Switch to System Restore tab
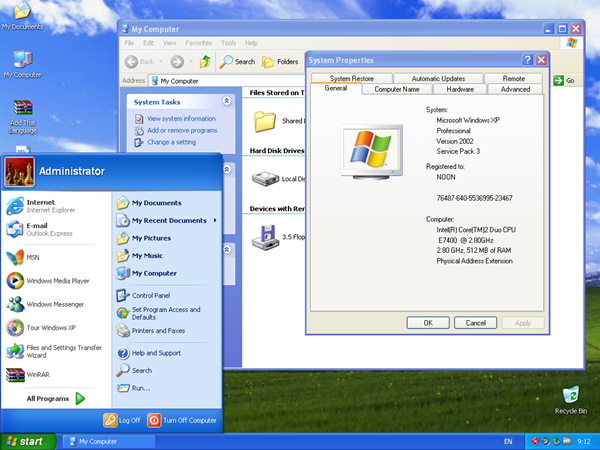The width and height of the screenshot is (600, 450). [352, 78]
